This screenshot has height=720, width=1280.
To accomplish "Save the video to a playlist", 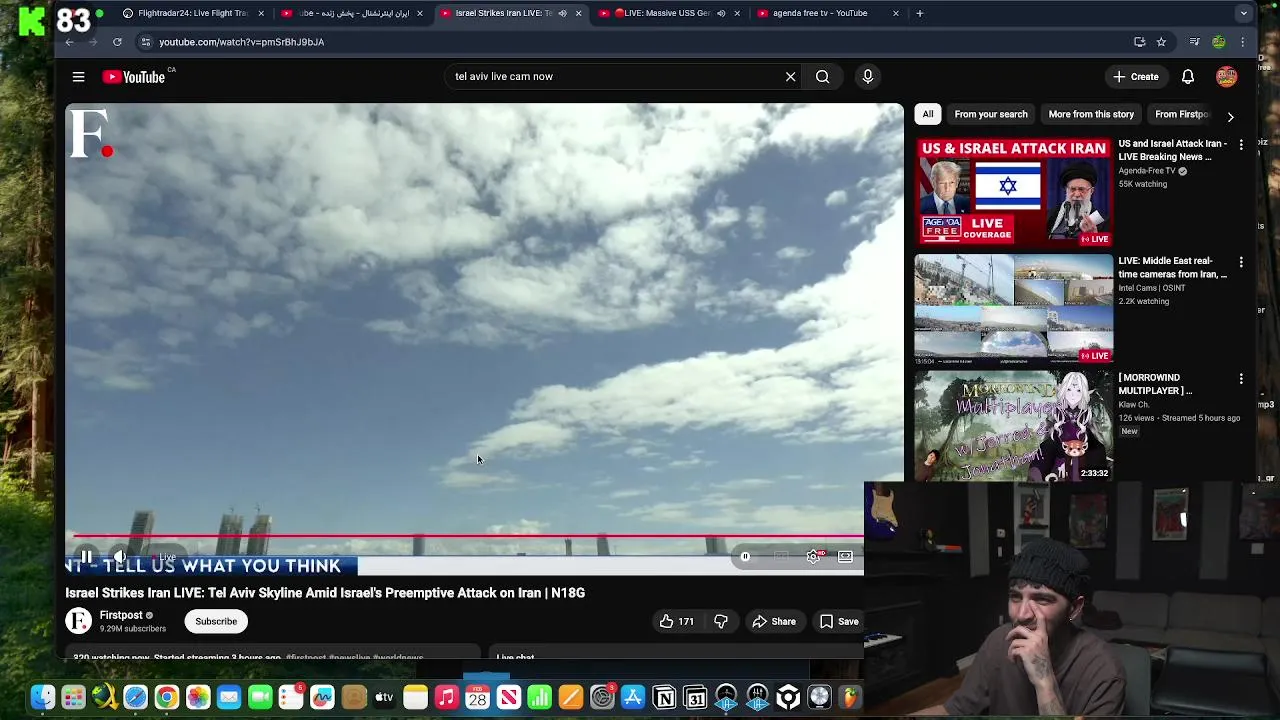I will [839, 622].
